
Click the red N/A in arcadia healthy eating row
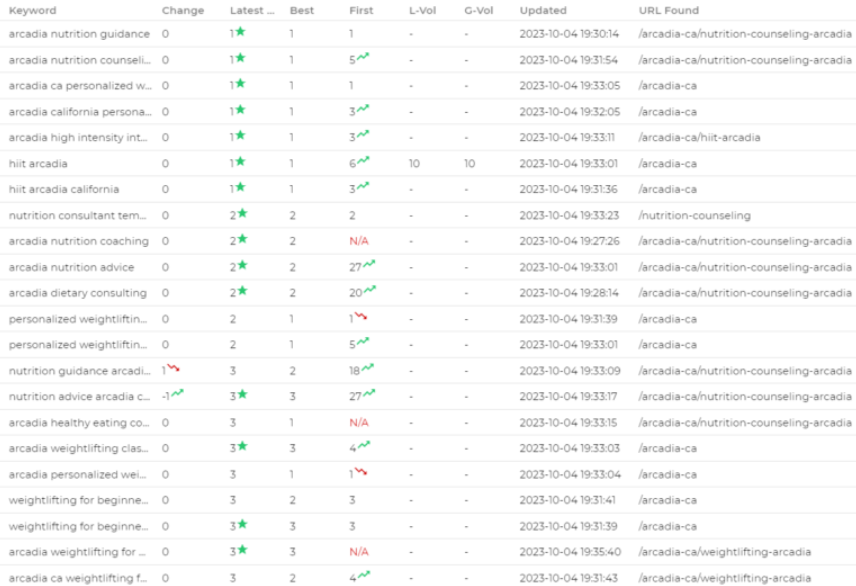tap(359, 423)
